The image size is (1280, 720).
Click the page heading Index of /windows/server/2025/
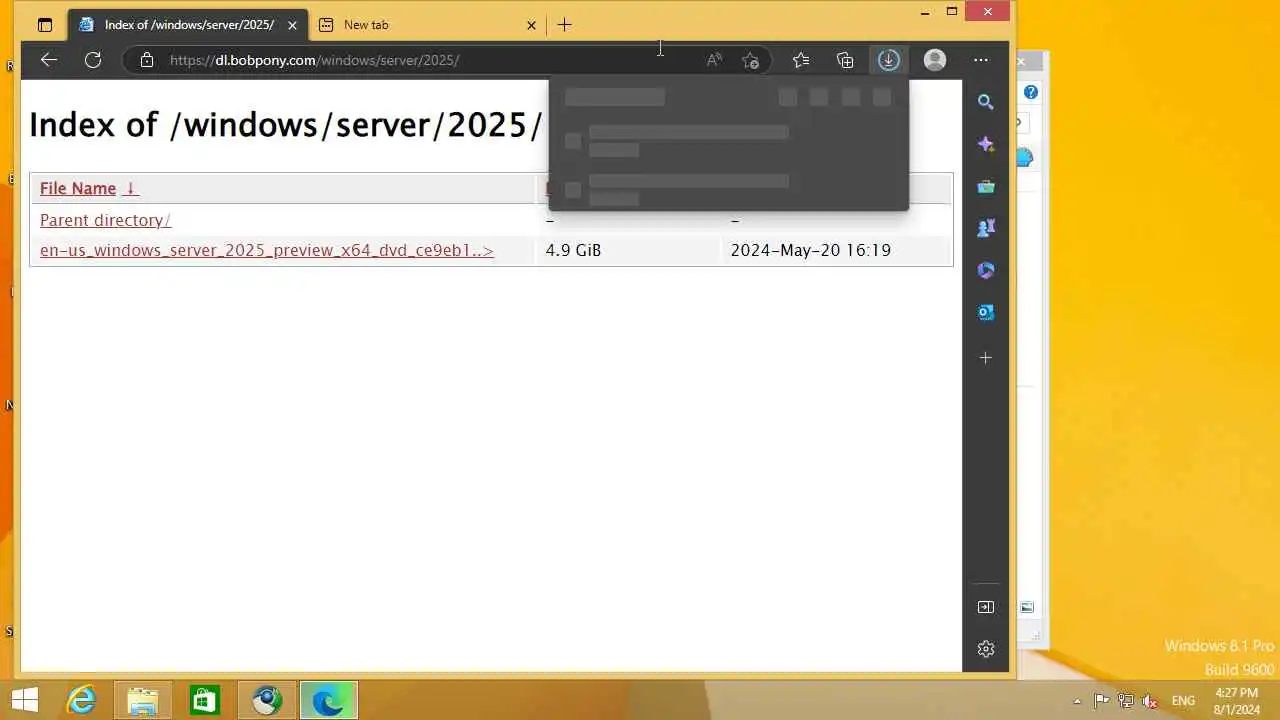(285, 125)
